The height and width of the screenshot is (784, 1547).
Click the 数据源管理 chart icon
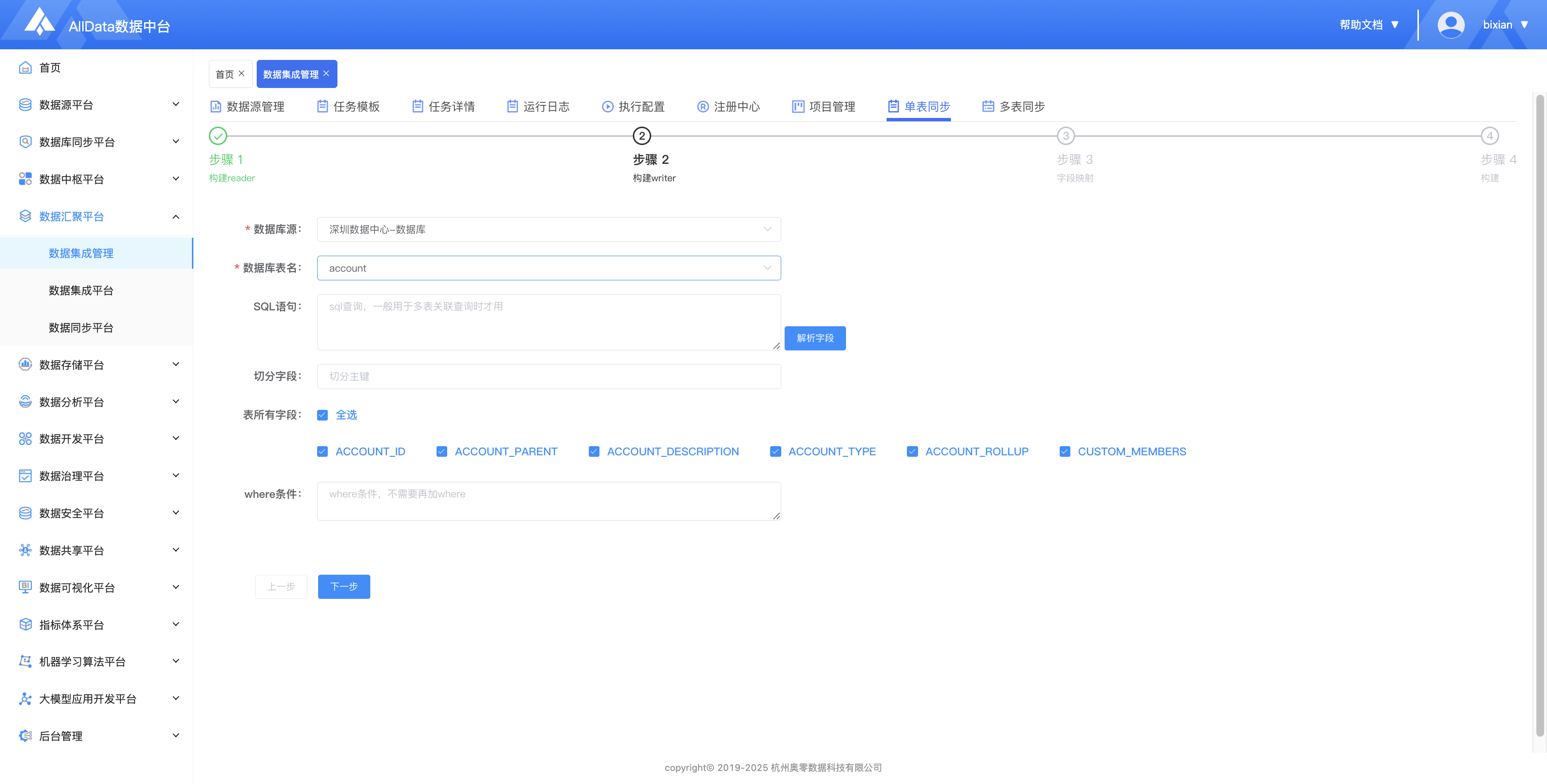216,106
